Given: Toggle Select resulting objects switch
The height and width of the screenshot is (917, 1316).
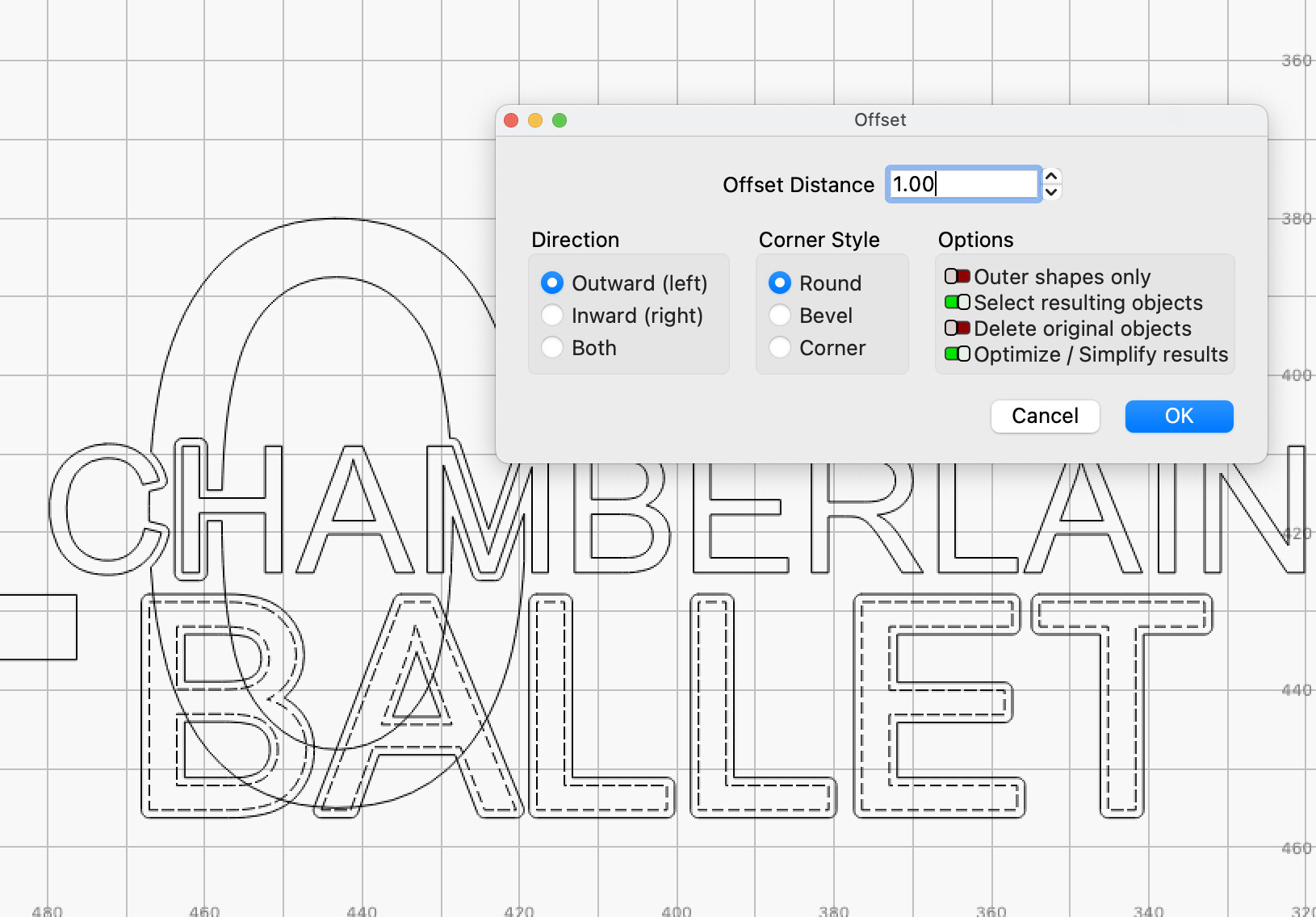Looking at the screenshot, I should tap(958, 303).
